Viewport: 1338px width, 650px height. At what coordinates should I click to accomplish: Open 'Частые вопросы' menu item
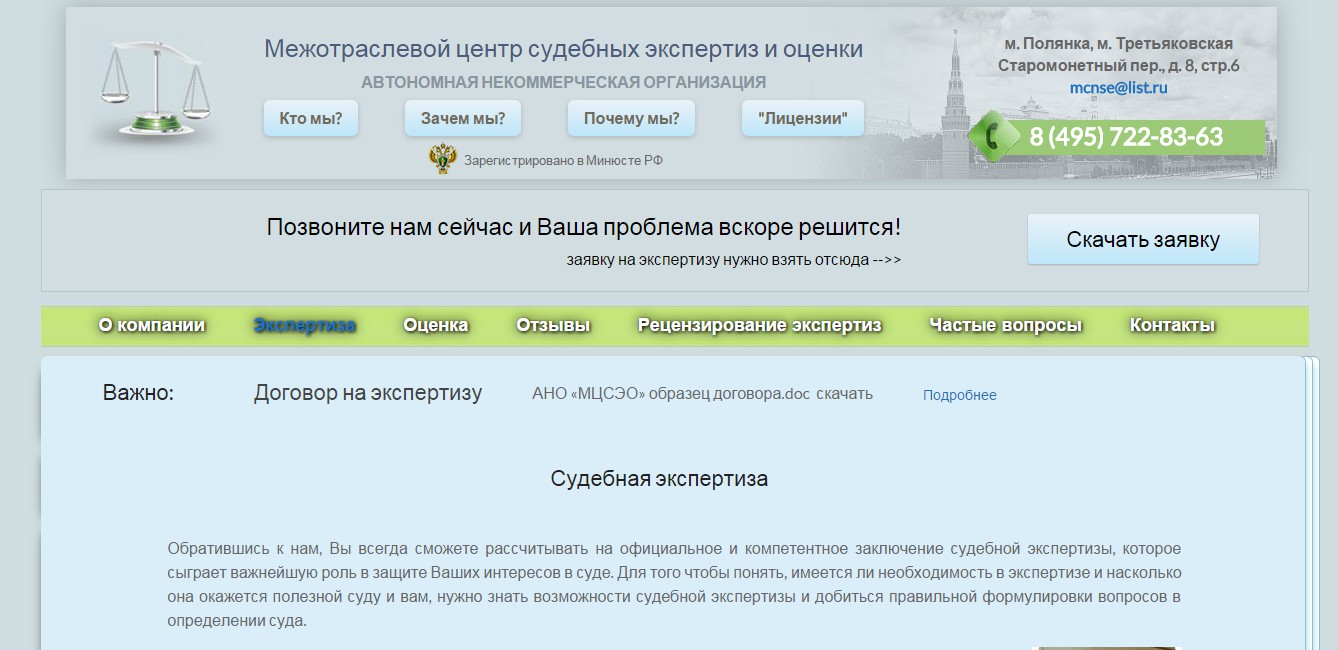(1006, 325)
